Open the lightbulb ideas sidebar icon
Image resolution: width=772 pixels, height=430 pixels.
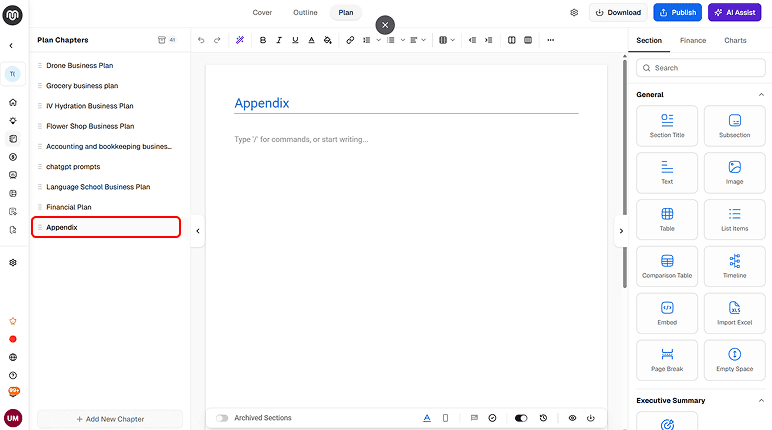(x=13, y=121)
